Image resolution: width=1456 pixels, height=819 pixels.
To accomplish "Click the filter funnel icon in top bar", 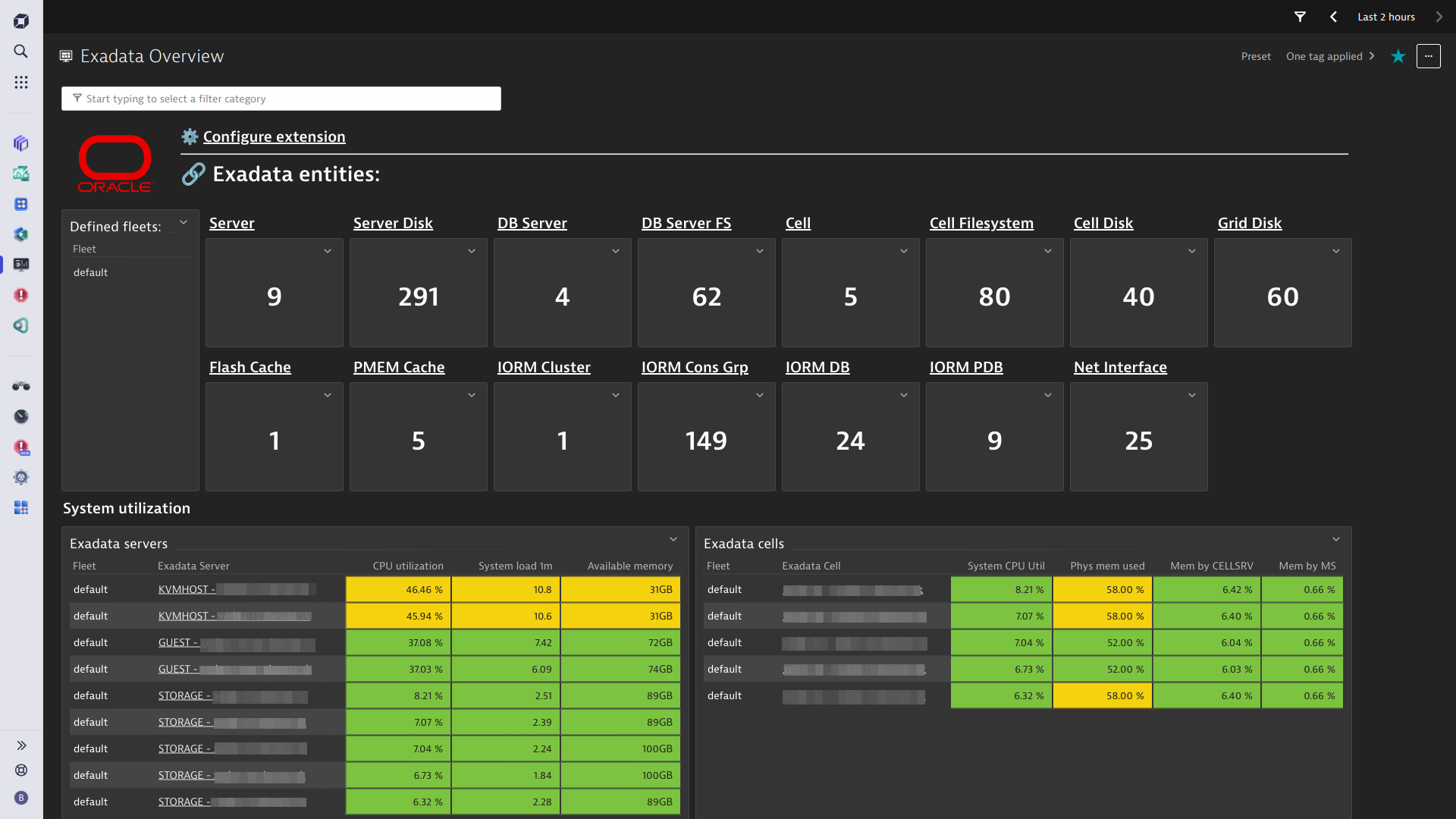I will (x=1300, y=17).
